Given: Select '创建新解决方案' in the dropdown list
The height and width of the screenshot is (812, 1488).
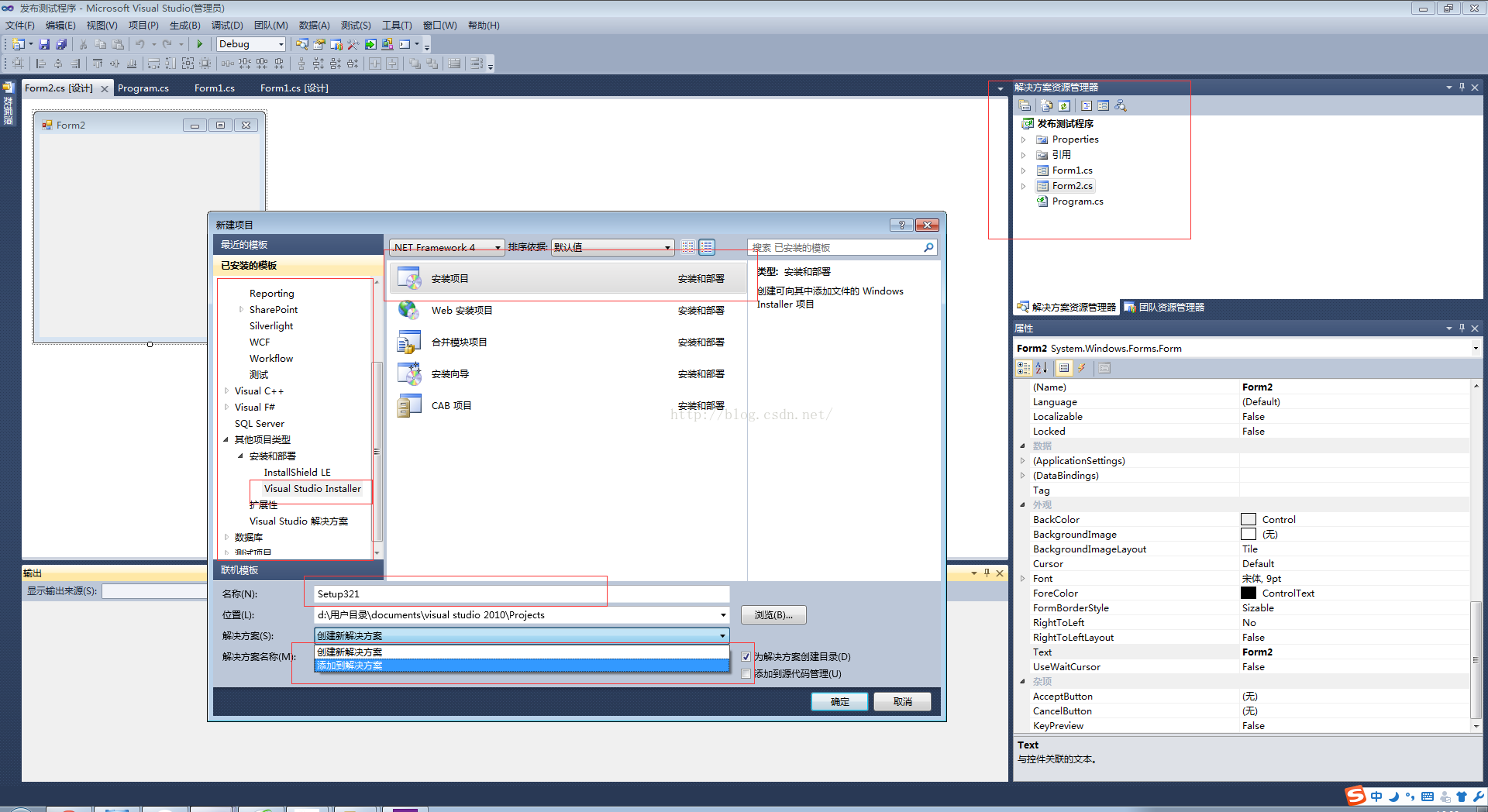Looking at the screenshot, I should click(x=522, y=652).
